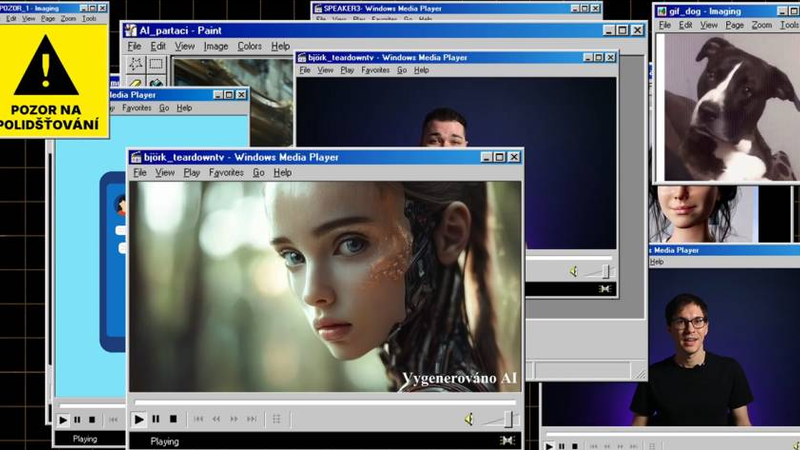Open File menu in the rear björk_teardowntv window

click(x=305, y=70)
